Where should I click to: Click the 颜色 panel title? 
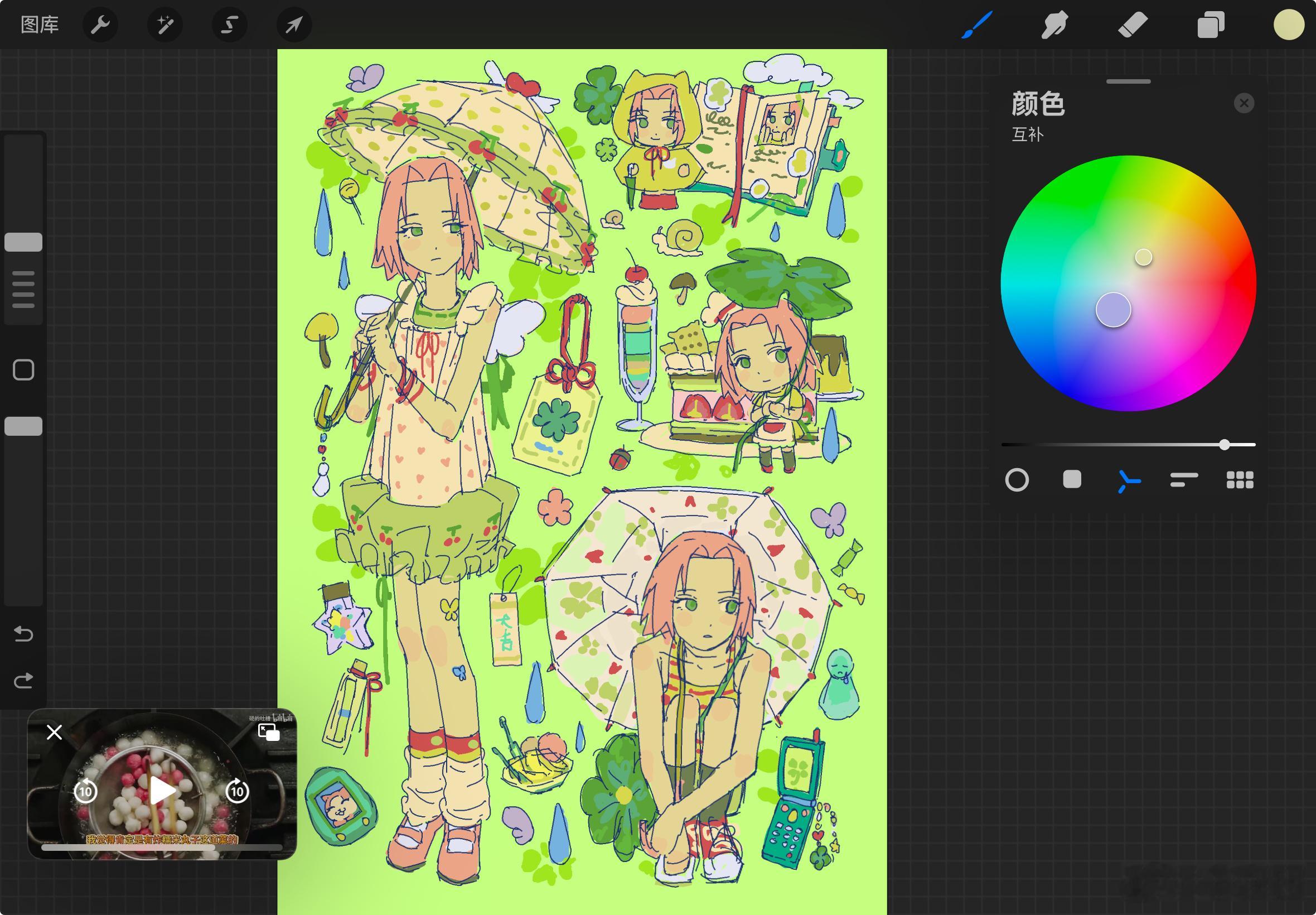tap(1038, 104)
